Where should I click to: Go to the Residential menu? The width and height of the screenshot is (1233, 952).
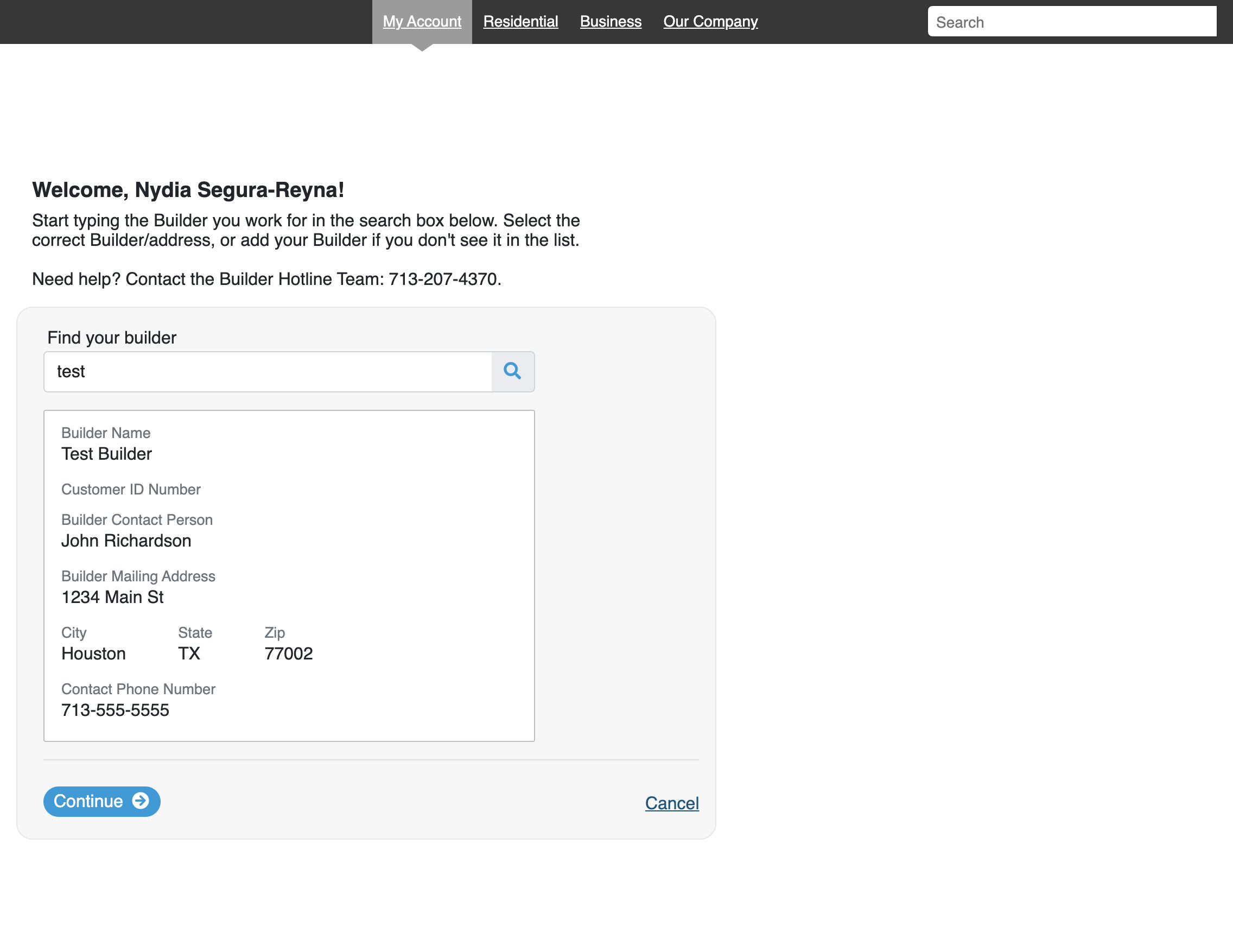[520, 22]
